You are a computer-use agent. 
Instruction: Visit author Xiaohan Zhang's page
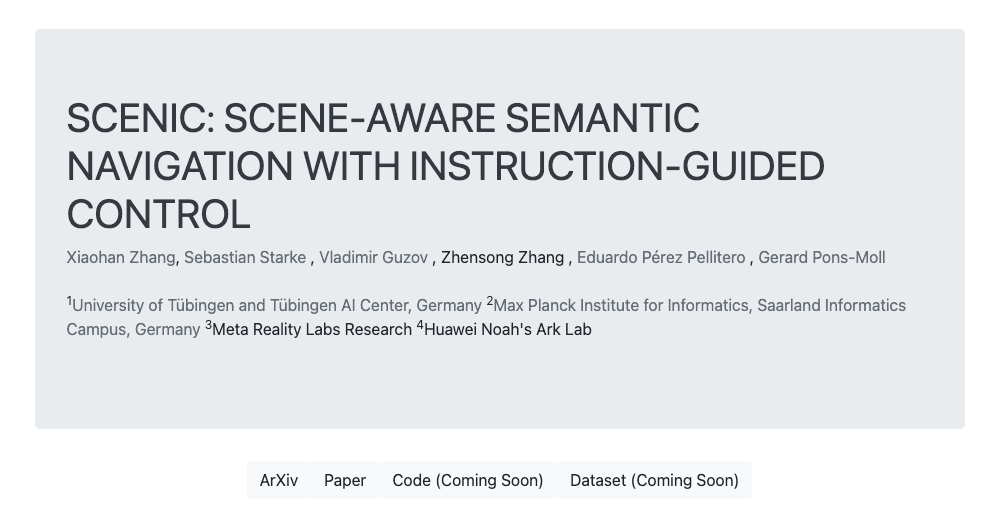(121, 258)
